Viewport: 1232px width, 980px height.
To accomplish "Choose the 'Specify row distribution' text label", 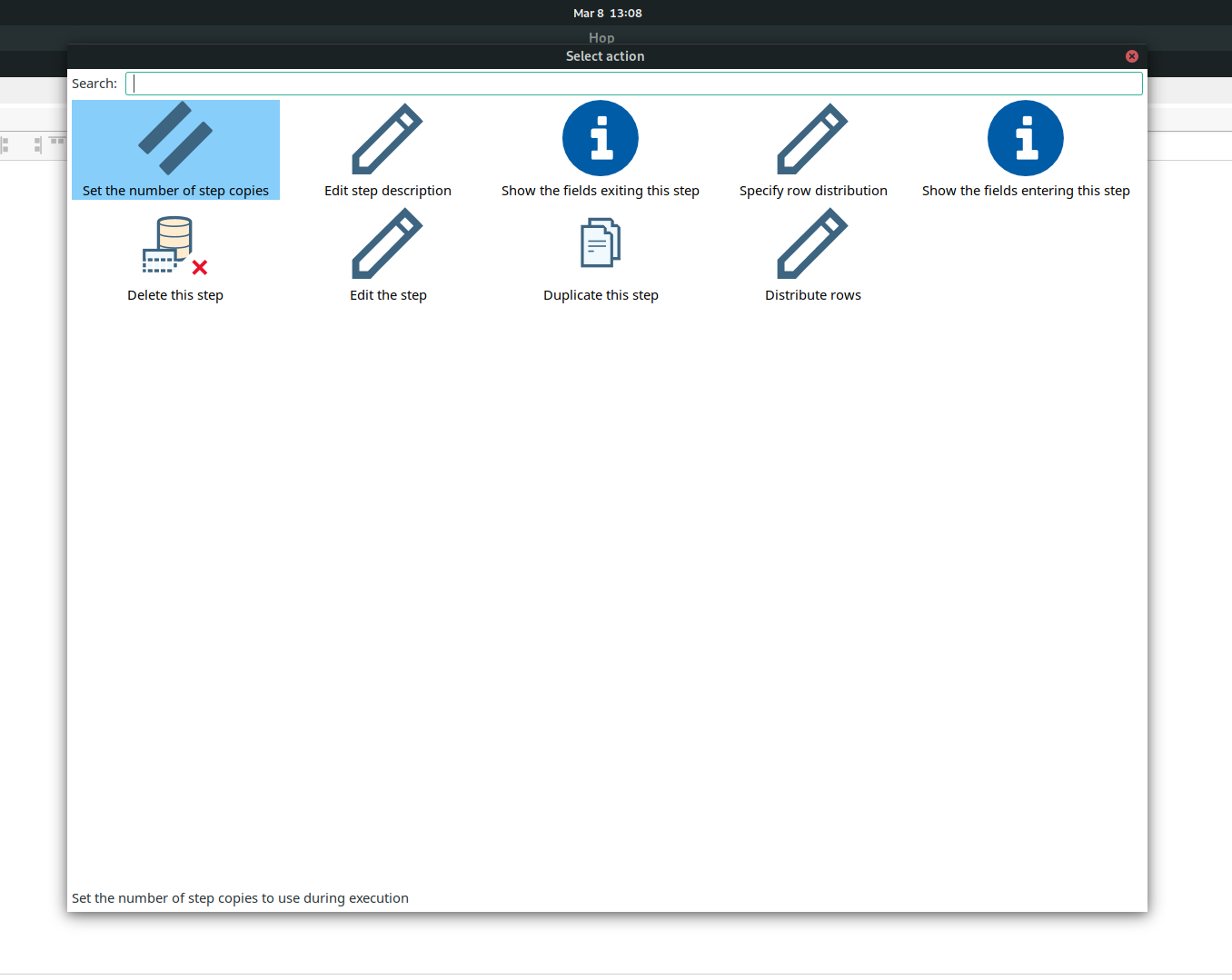I will point(813,191).
